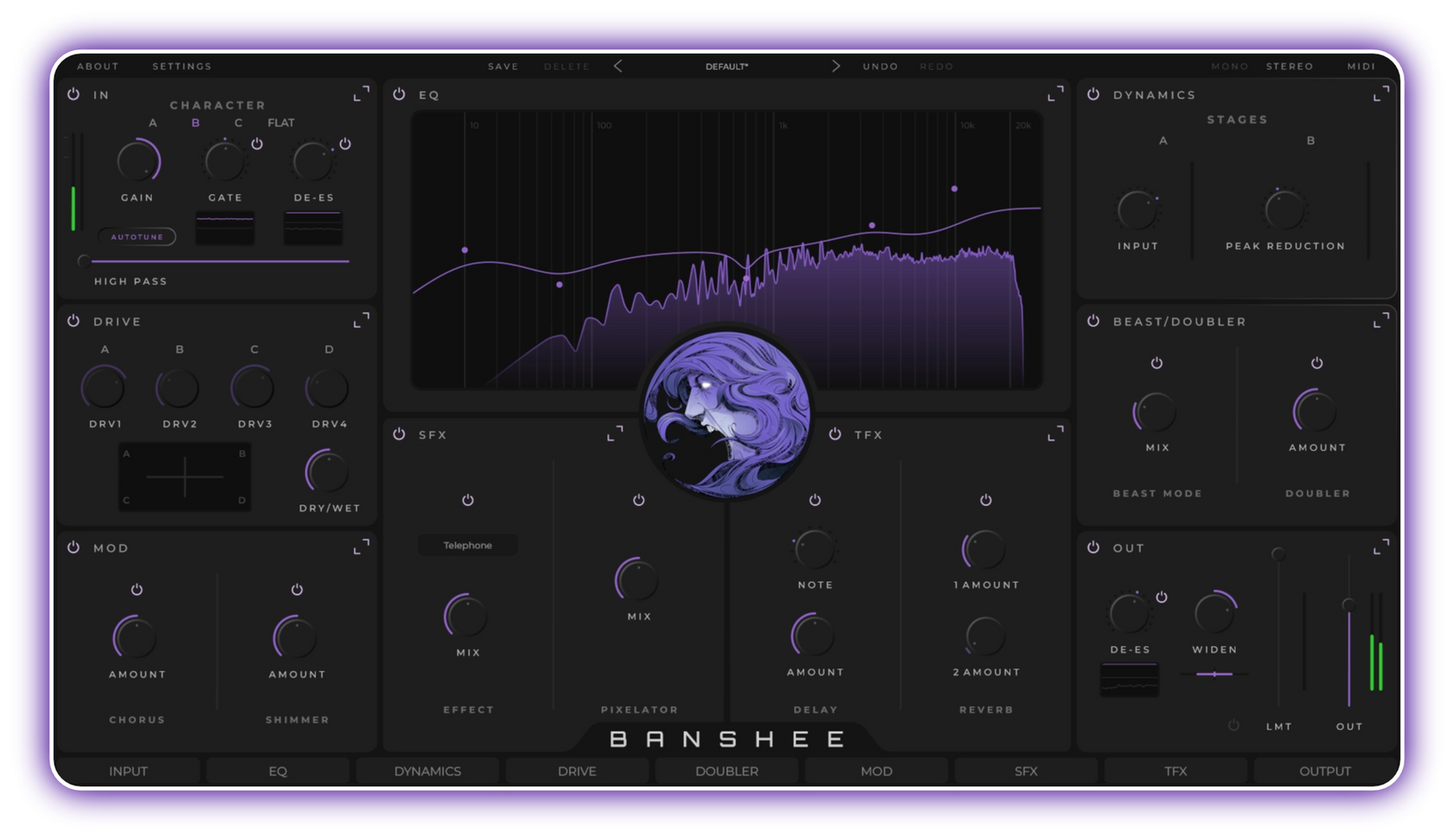Open the Settings menu

point(182,66)
